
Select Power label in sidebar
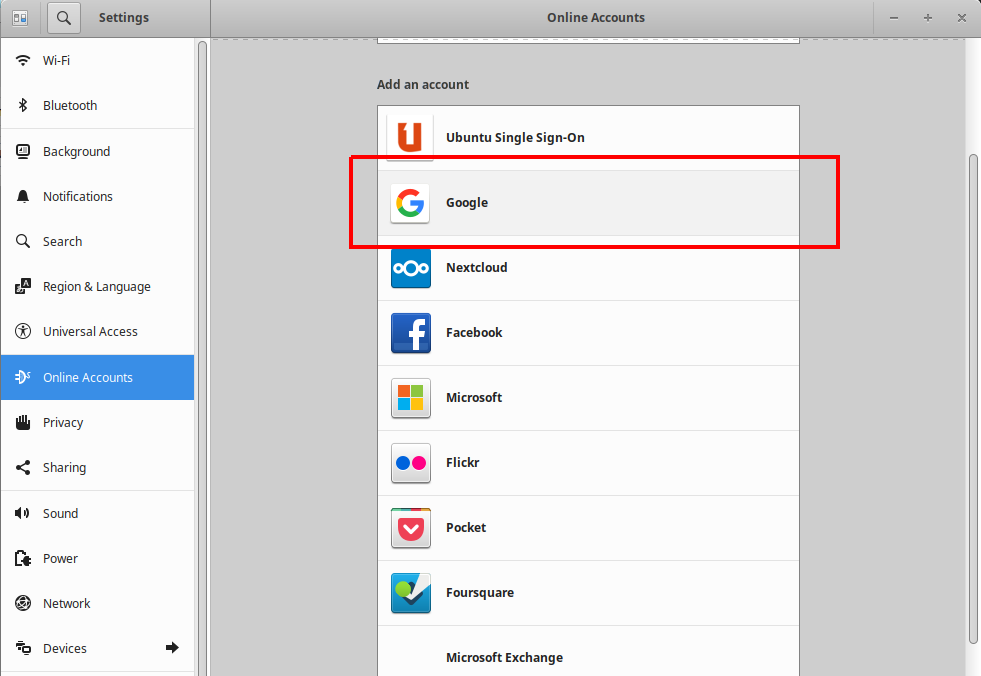[60, 558]
